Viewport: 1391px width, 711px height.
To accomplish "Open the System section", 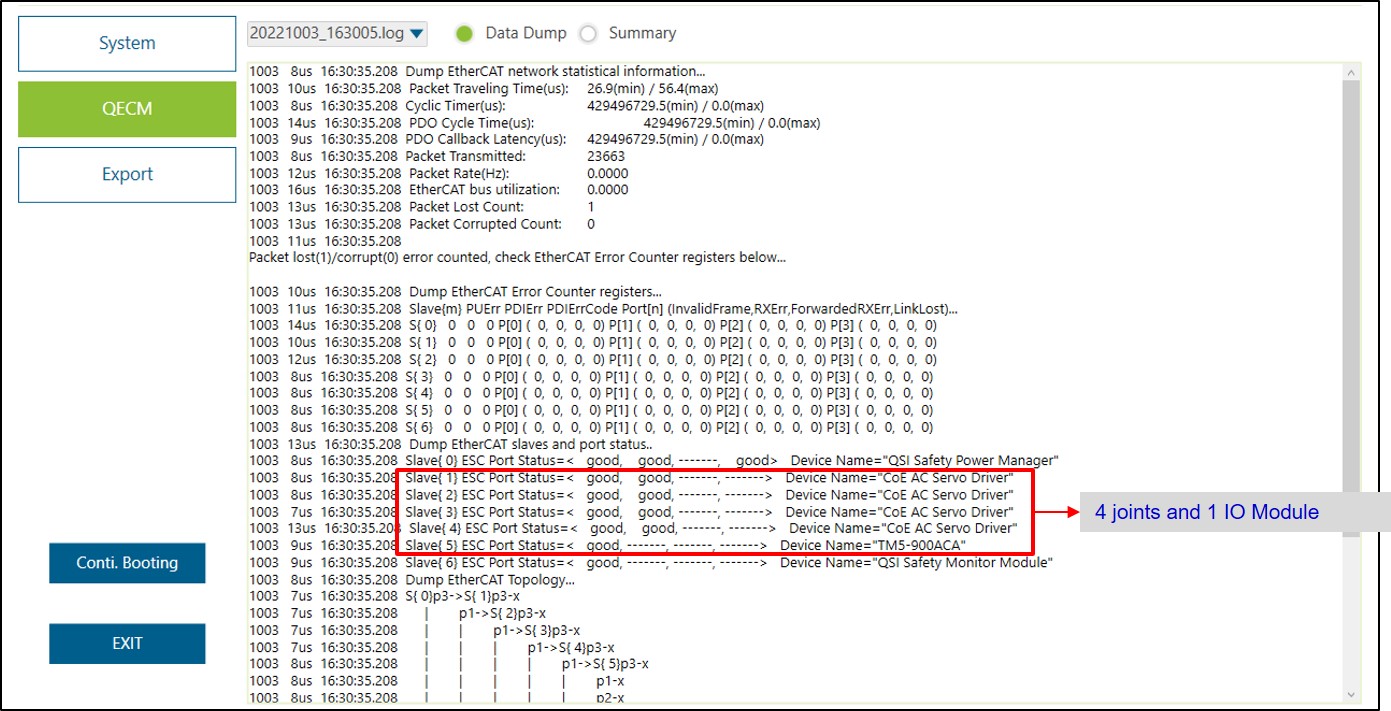I will pos(127,43).
